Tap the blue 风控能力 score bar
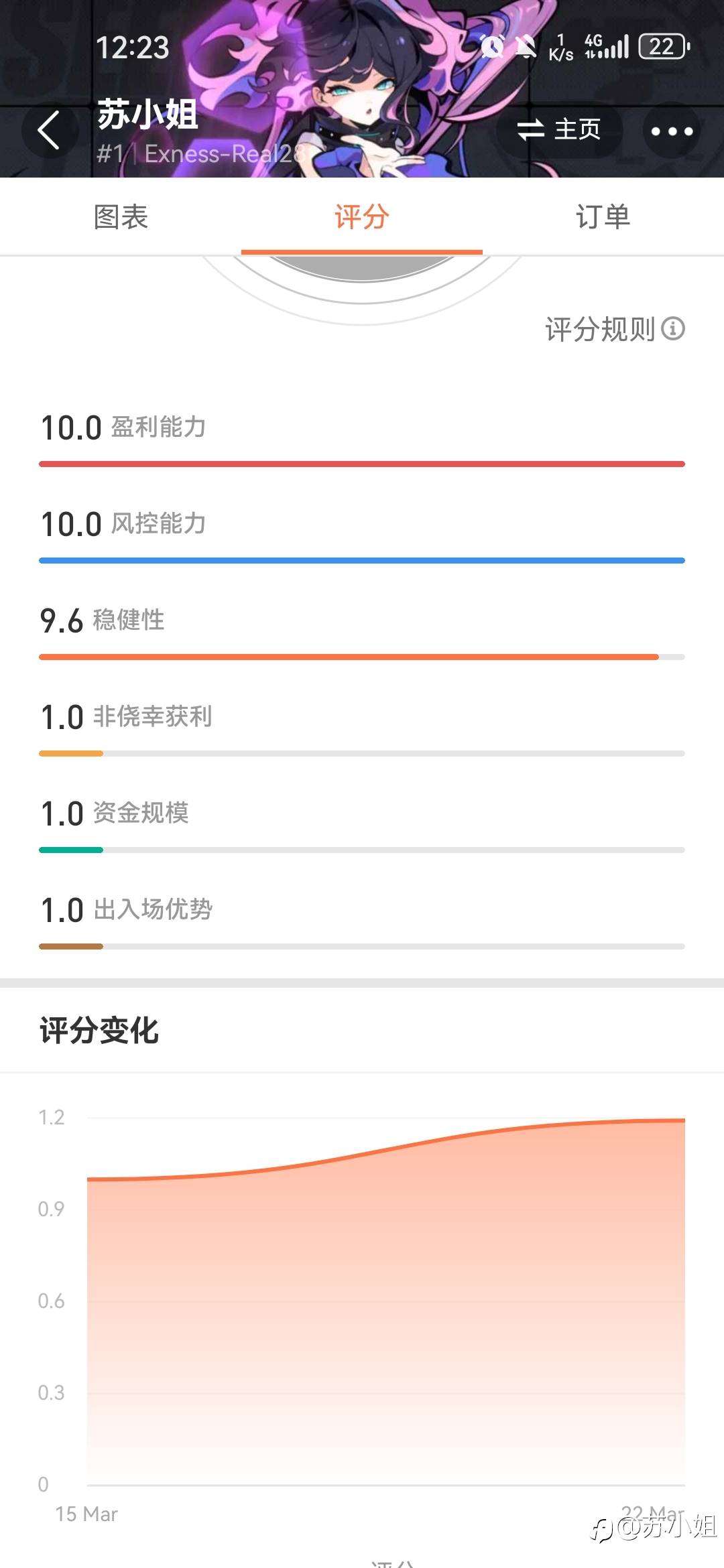Screen dimensions: 724x1568 (362, 560)
